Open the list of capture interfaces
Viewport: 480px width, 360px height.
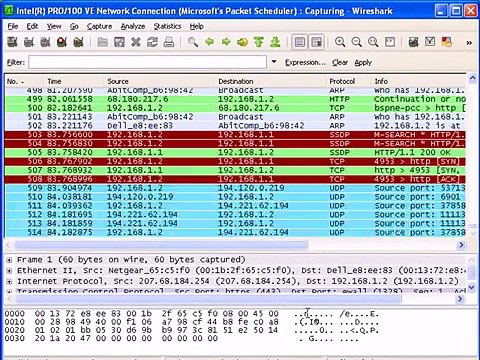(x=13, y=42)
